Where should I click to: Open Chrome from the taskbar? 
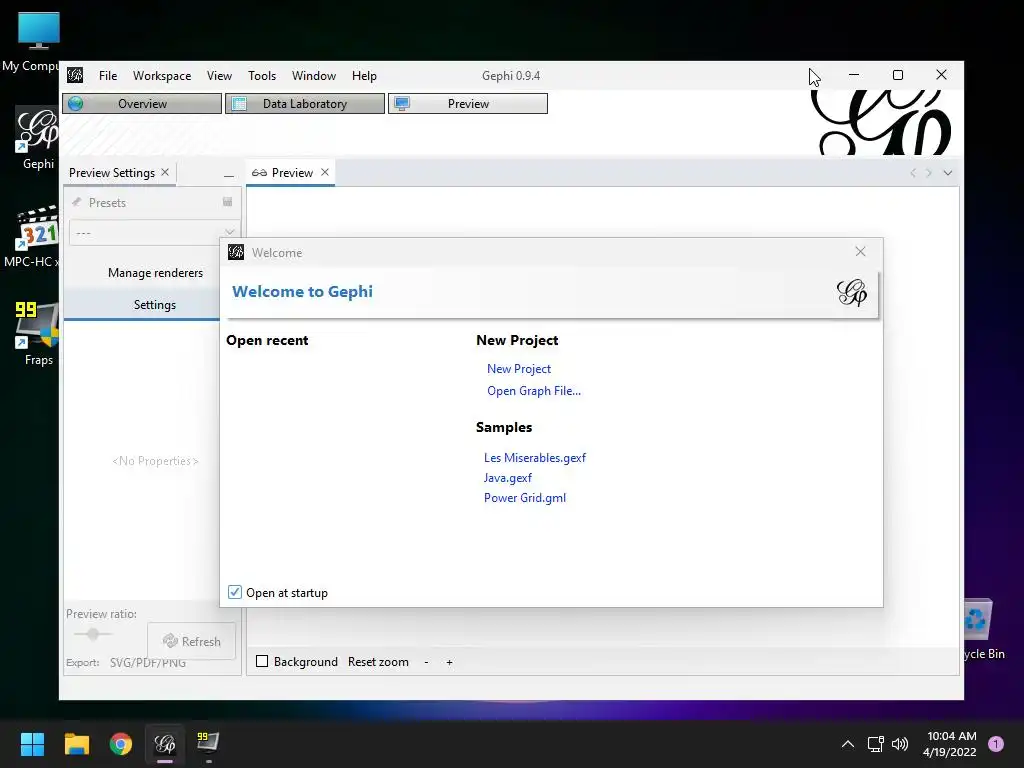pyautogui.click(x=121, y=744)
